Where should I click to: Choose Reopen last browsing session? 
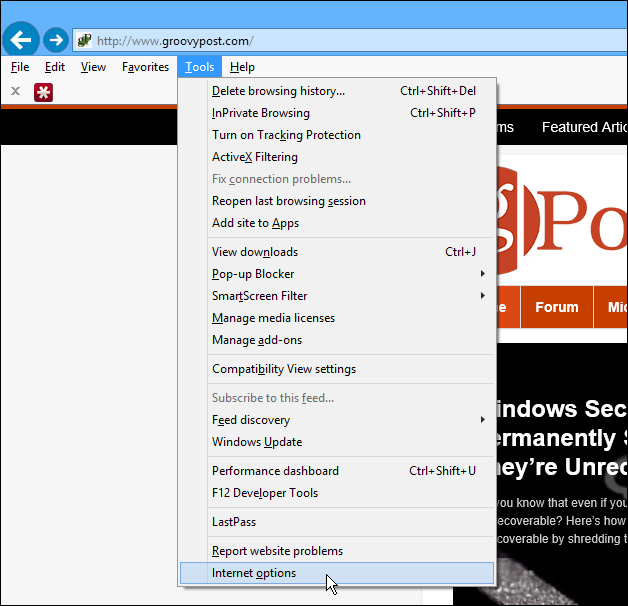(337, 201)
